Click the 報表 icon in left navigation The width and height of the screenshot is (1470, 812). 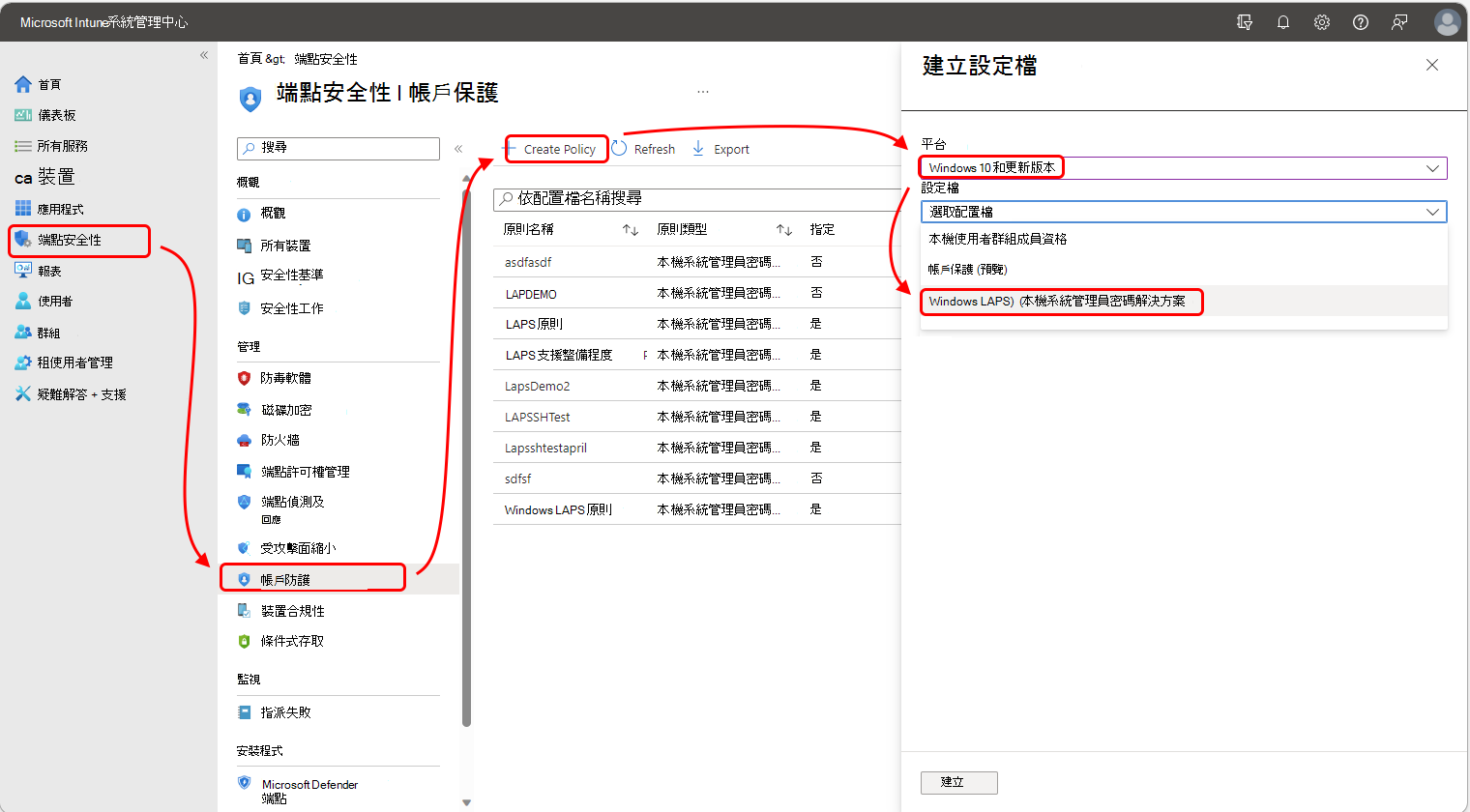pyautogui.click(x=23, y=271)
